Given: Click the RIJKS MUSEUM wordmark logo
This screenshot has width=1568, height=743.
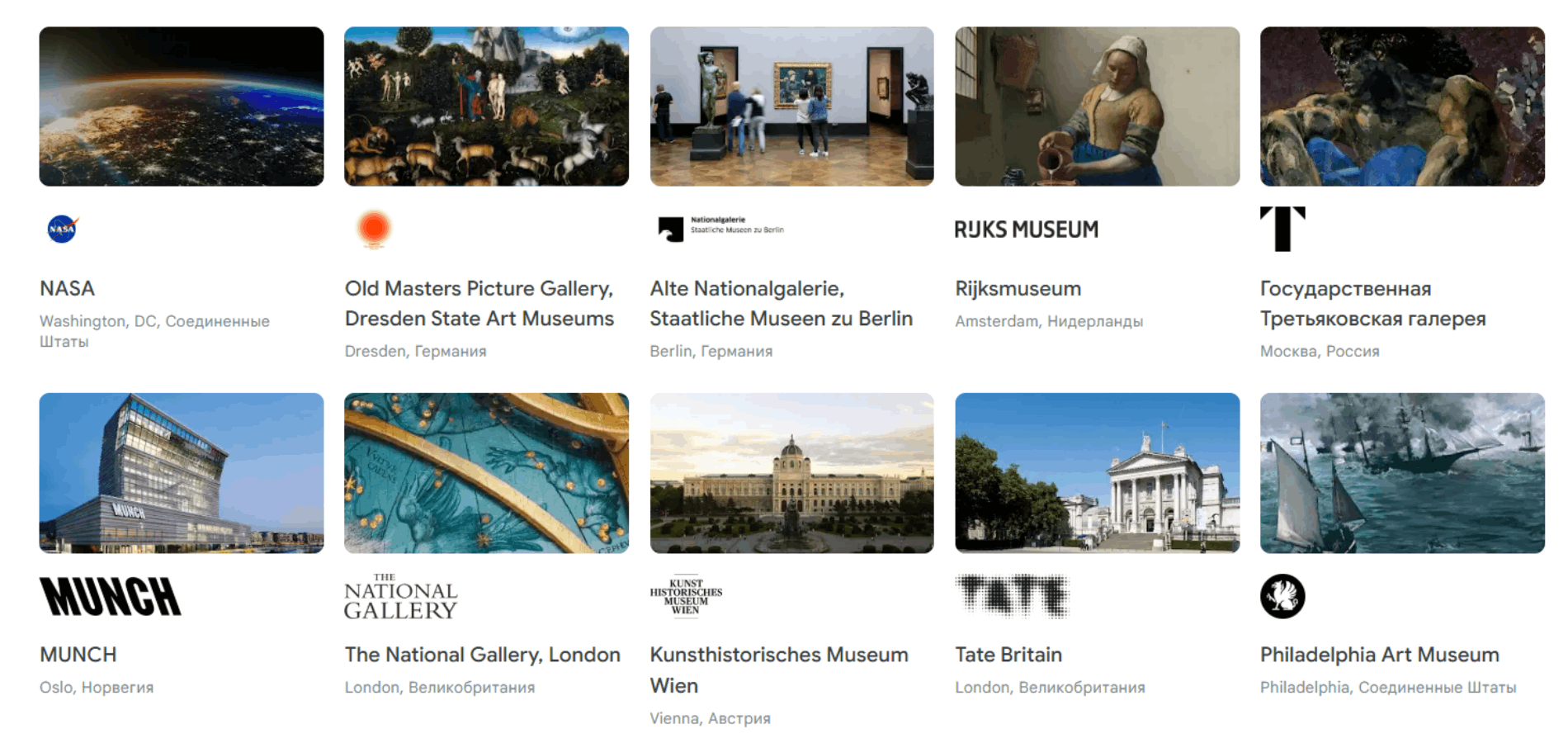Looking at the screenshot, I should tap(1026, 229).
